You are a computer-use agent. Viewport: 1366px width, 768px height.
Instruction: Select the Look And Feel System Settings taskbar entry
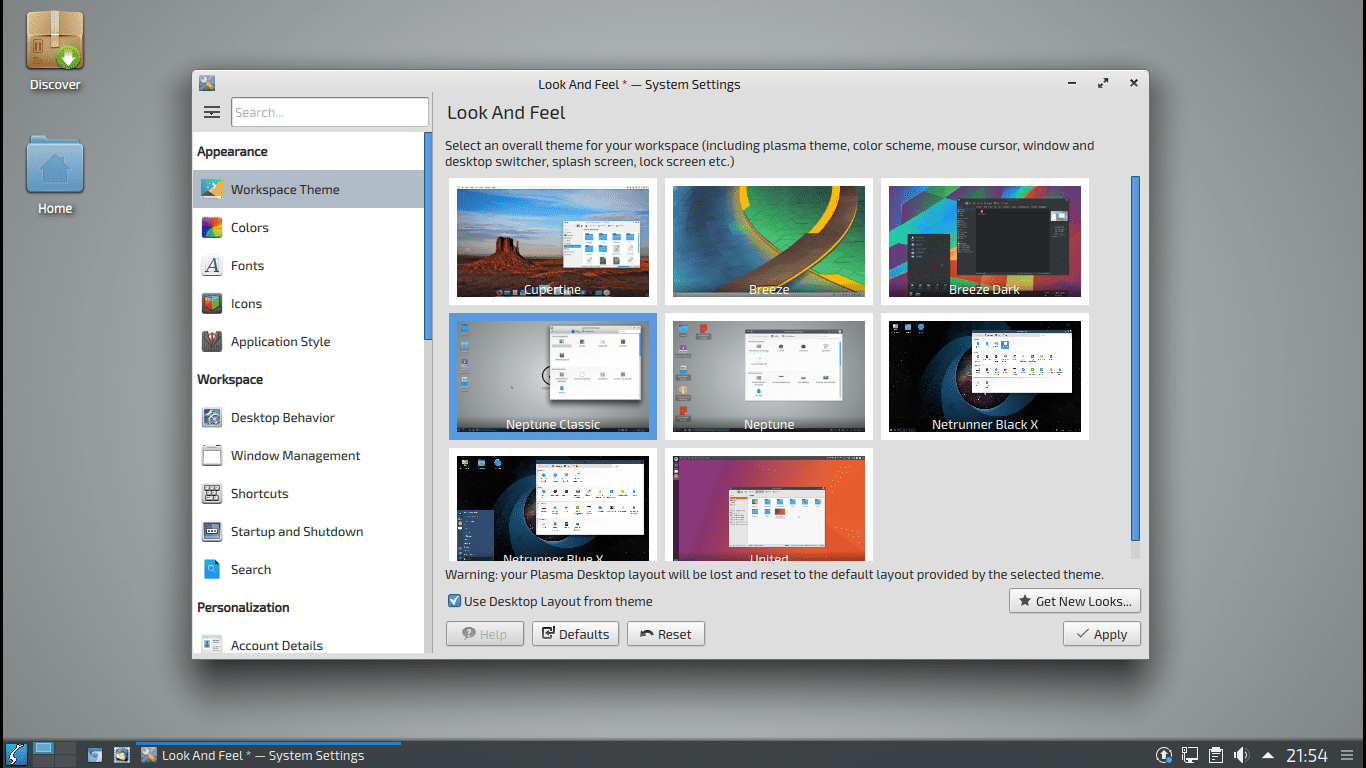[268, 755]
